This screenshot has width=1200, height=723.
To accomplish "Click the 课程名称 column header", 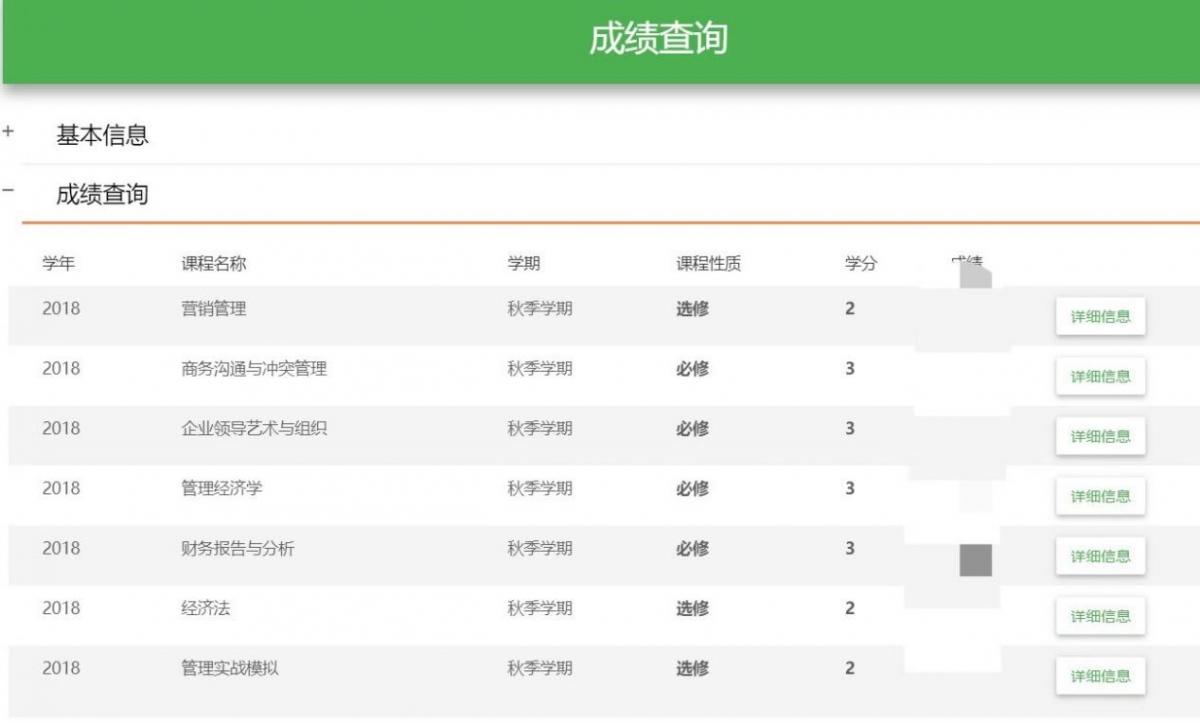I will [213, 264].
